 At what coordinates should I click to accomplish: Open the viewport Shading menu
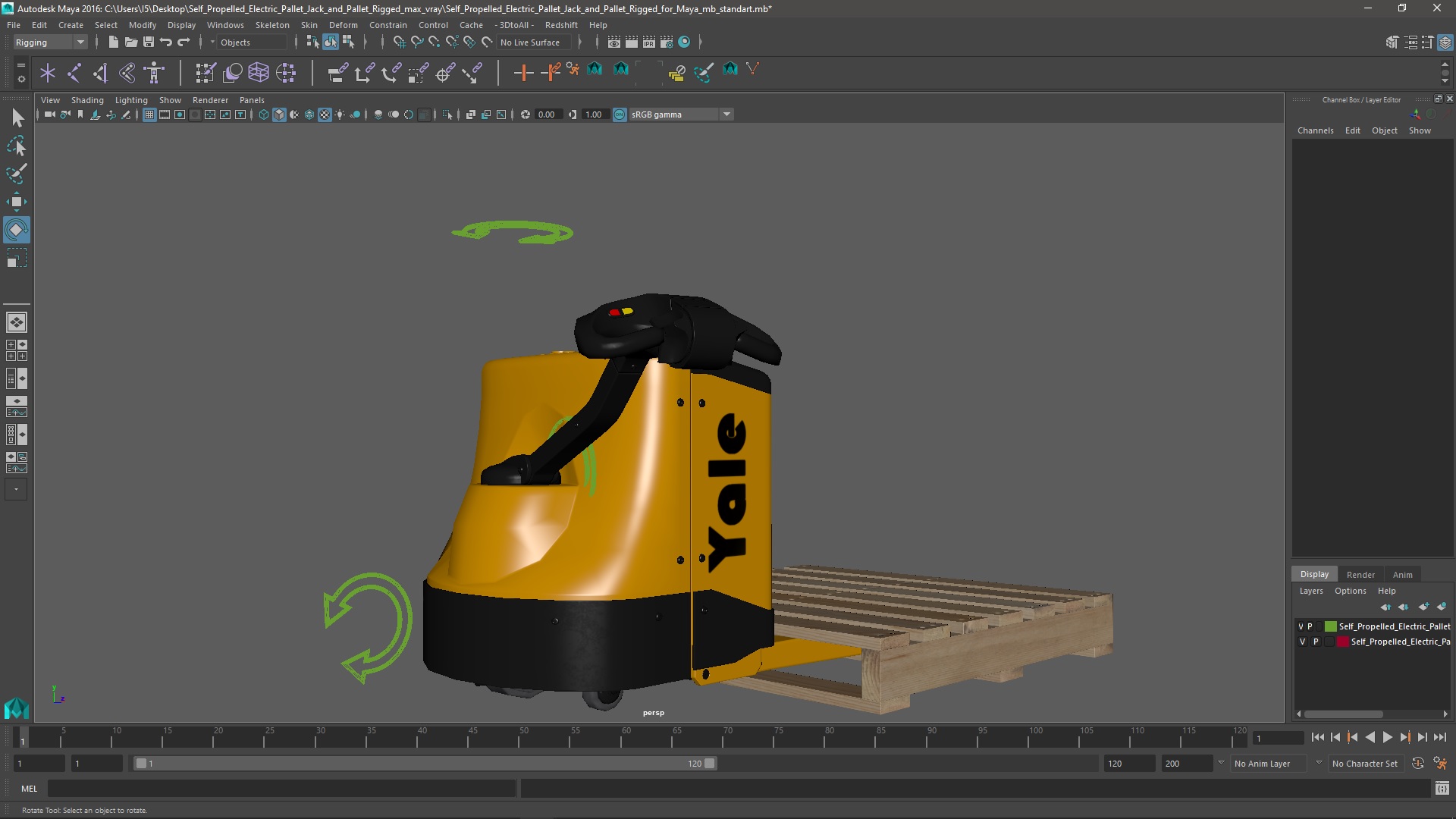pyautogui.click(x=87, y=100)
